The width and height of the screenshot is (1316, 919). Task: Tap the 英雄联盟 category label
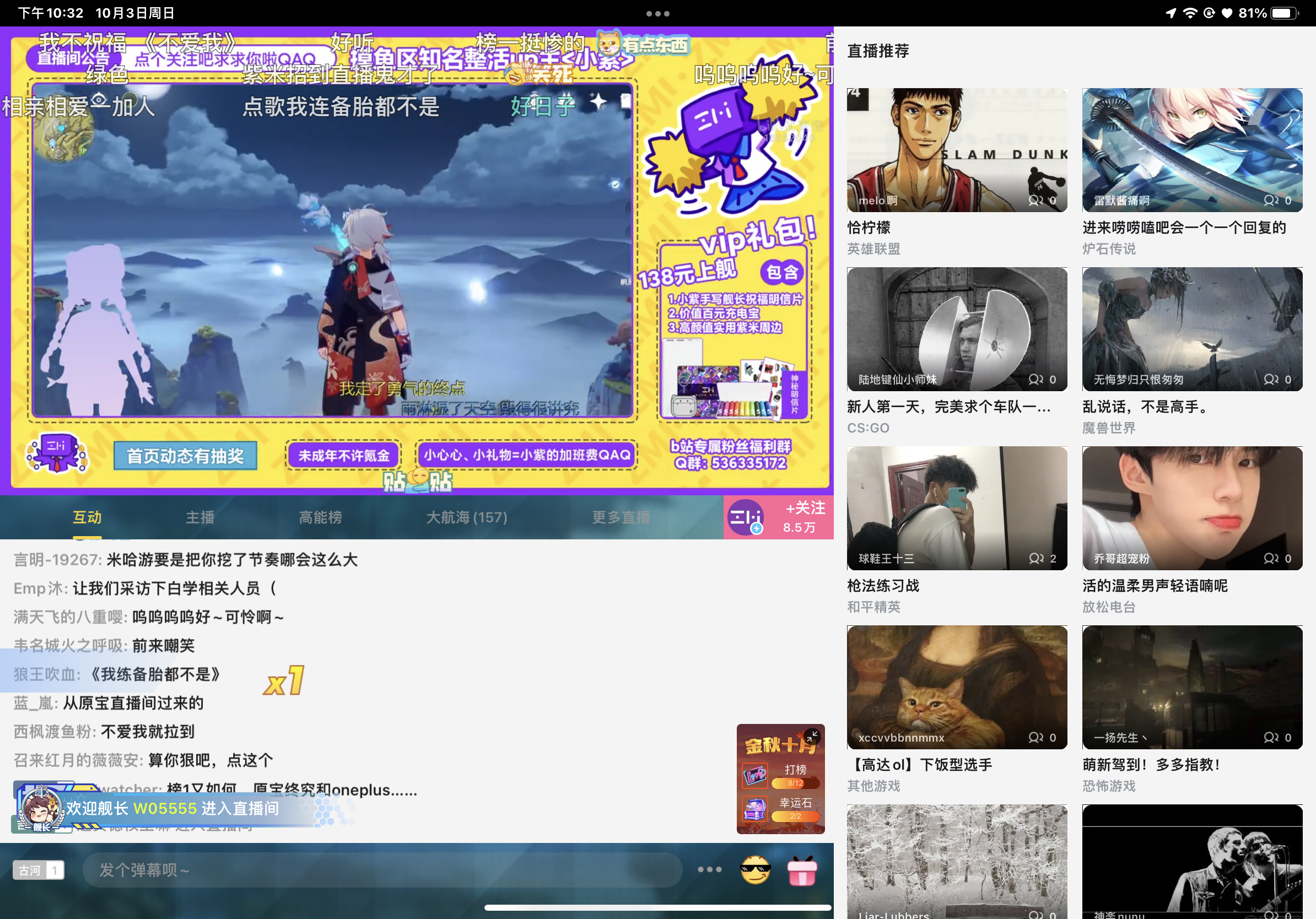873,248
